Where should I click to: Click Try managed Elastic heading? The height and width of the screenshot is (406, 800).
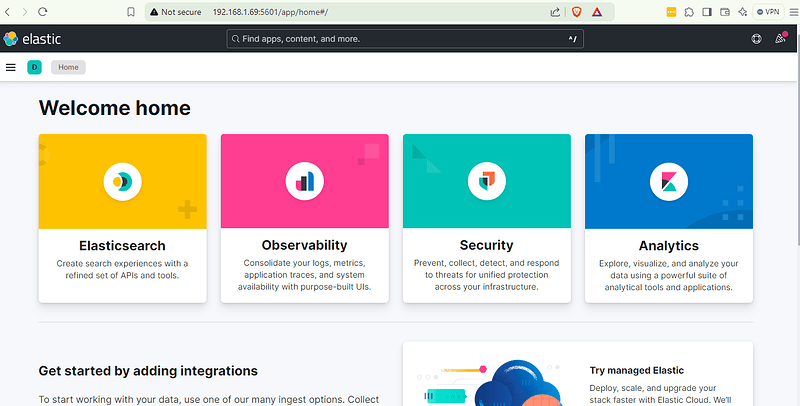637,370
